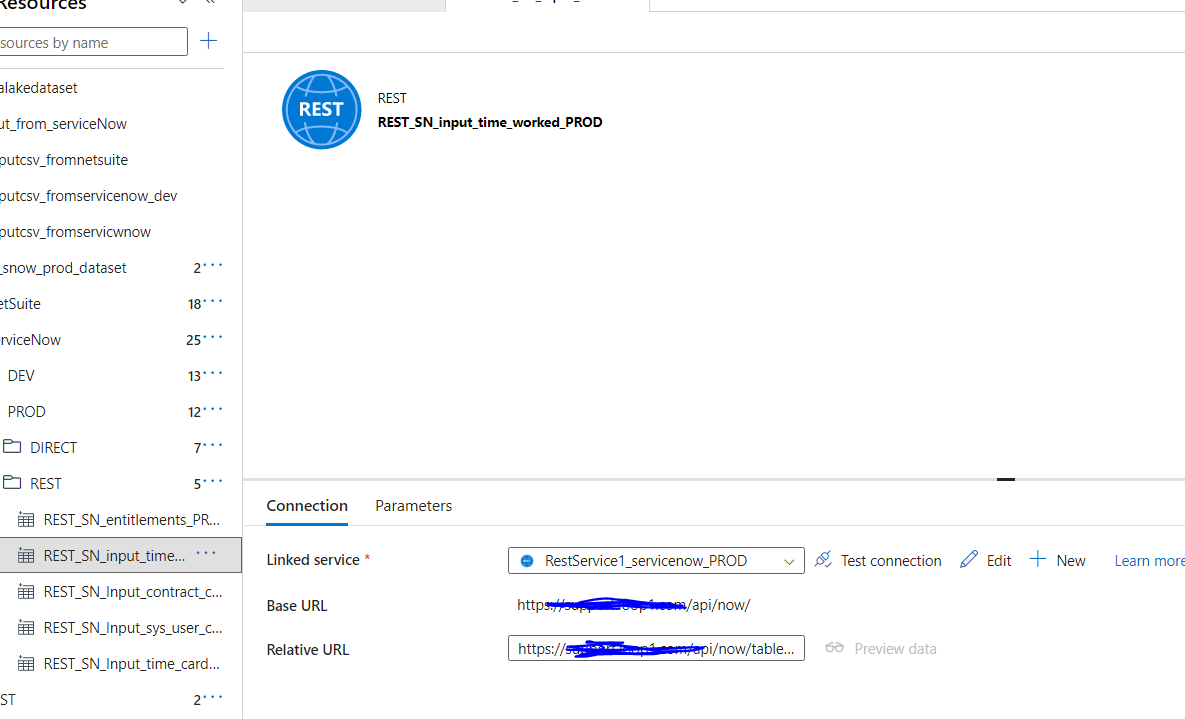Focus the Relative URL input field
Image resolution: width=1185 pixels, height=719 pixels.
(x=656, y=648)
